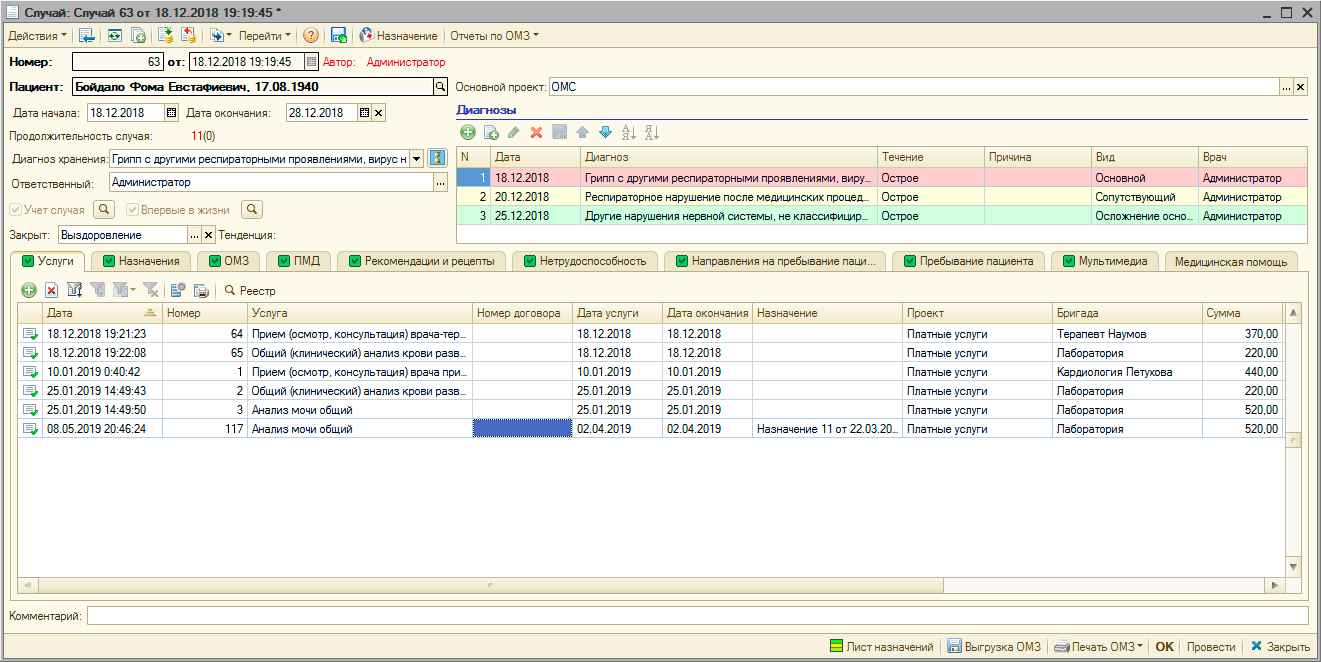Add a new service in the Услуги toolbar
Viewport: 1321px width, 662px height.
pos(29,290)
